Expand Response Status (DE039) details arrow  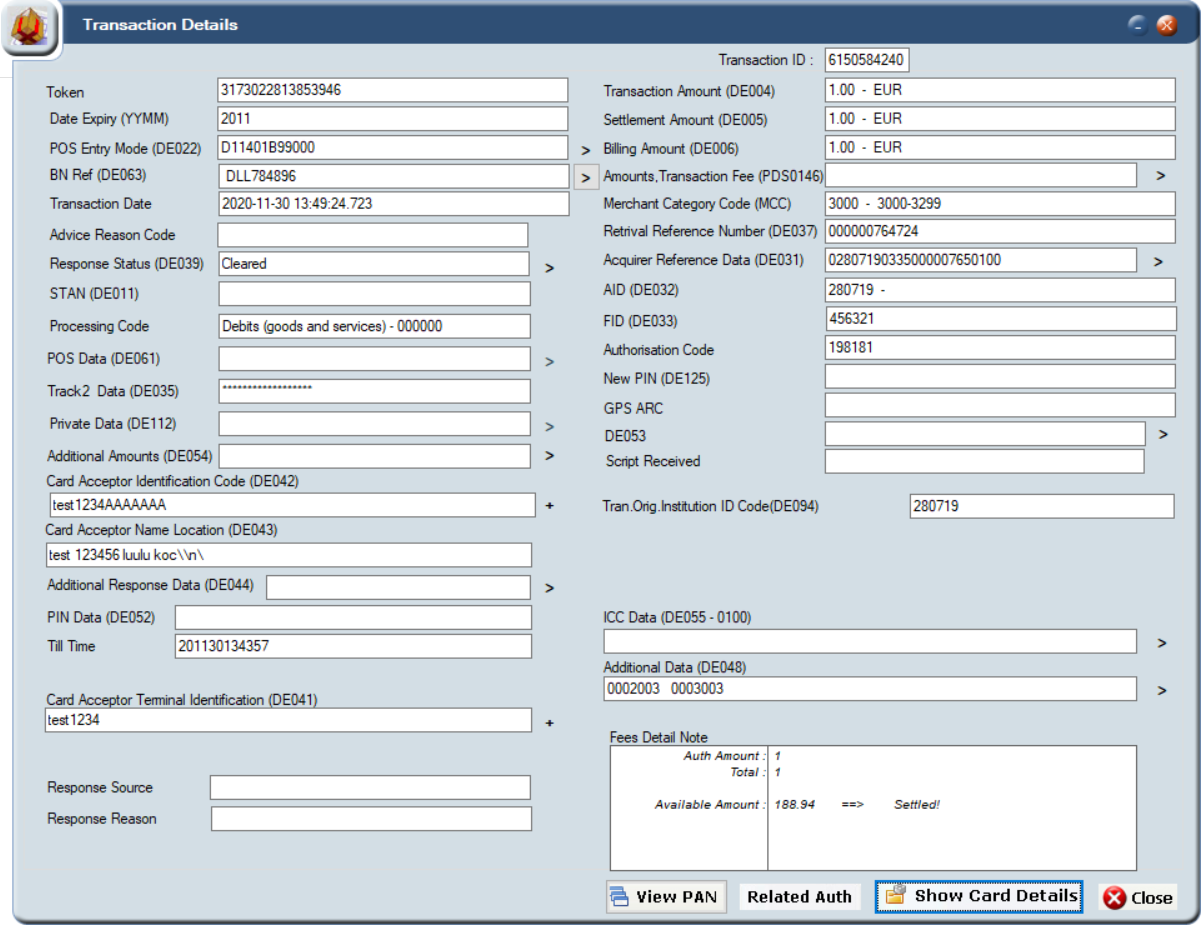(x=548, y=268)
